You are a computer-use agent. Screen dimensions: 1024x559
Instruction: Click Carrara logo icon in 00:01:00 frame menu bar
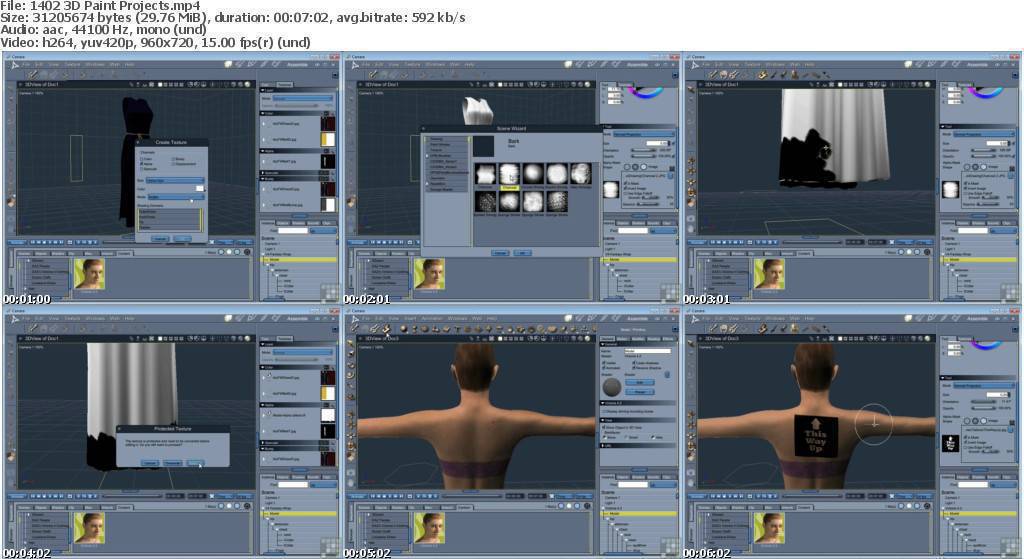15,65
